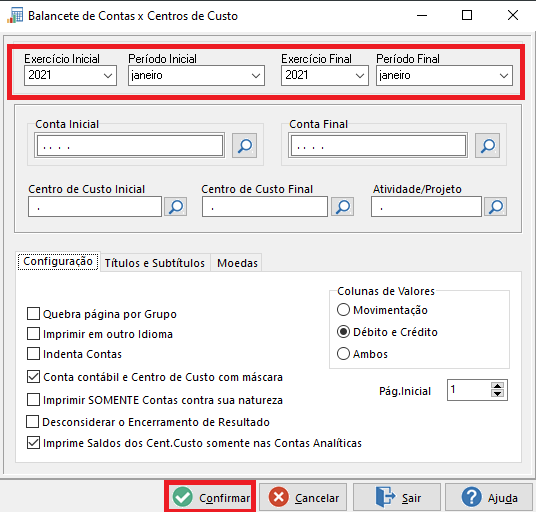
Task: Open Conta Final search magnifier
Action: click(x=487, y=146)
